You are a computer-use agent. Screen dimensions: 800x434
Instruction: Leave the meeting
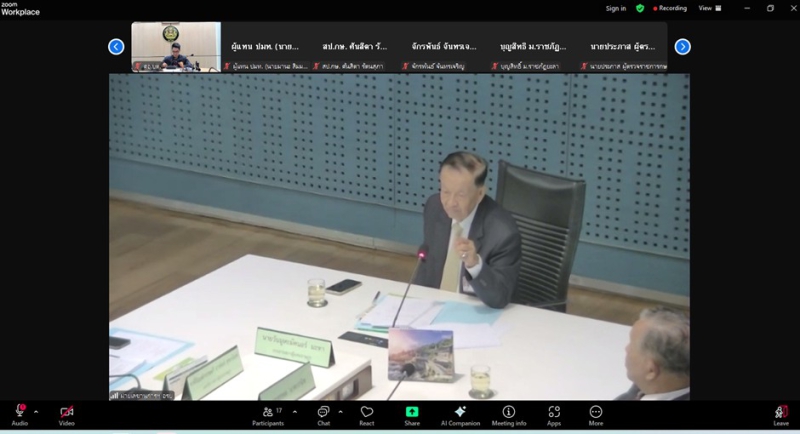pyautogui.click(x=781, y=413)
